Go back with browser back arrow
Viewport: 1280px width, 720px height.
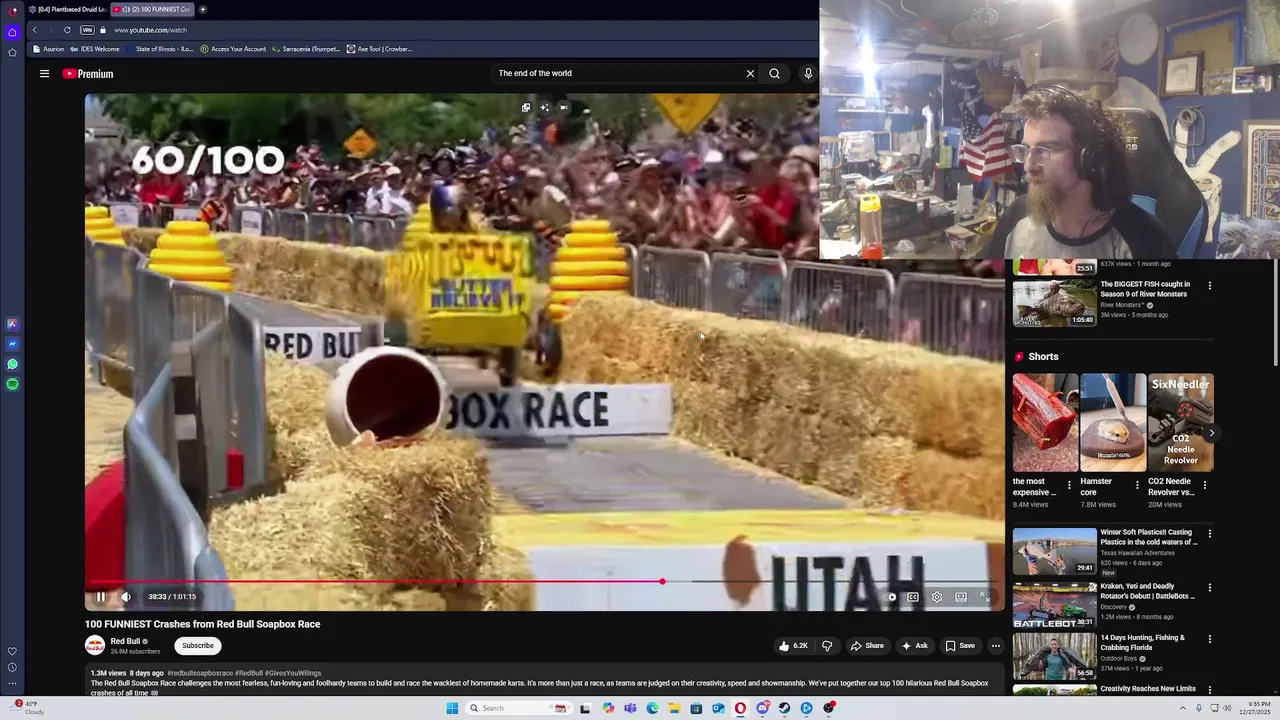point(34,30)
